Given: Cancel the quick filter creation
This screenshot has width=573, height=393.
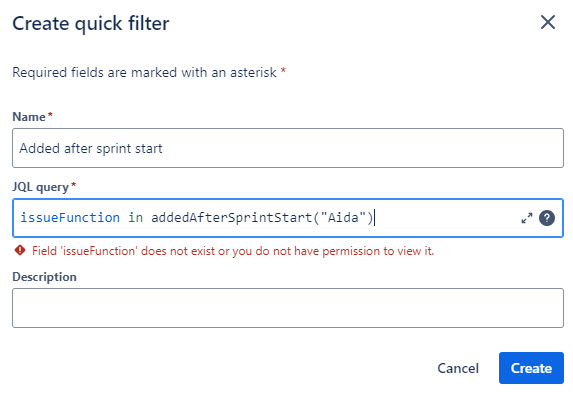Looking at the screenshot, I should click(x=458, y=368).
